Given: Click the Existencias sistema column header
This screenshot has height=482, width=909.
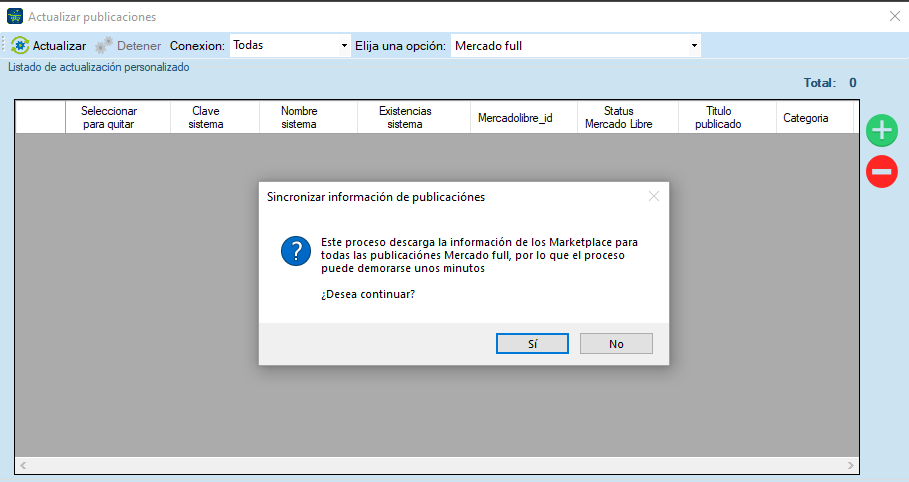Looking at the screenshot, I should pyautogui.click(x=413, y=117).
